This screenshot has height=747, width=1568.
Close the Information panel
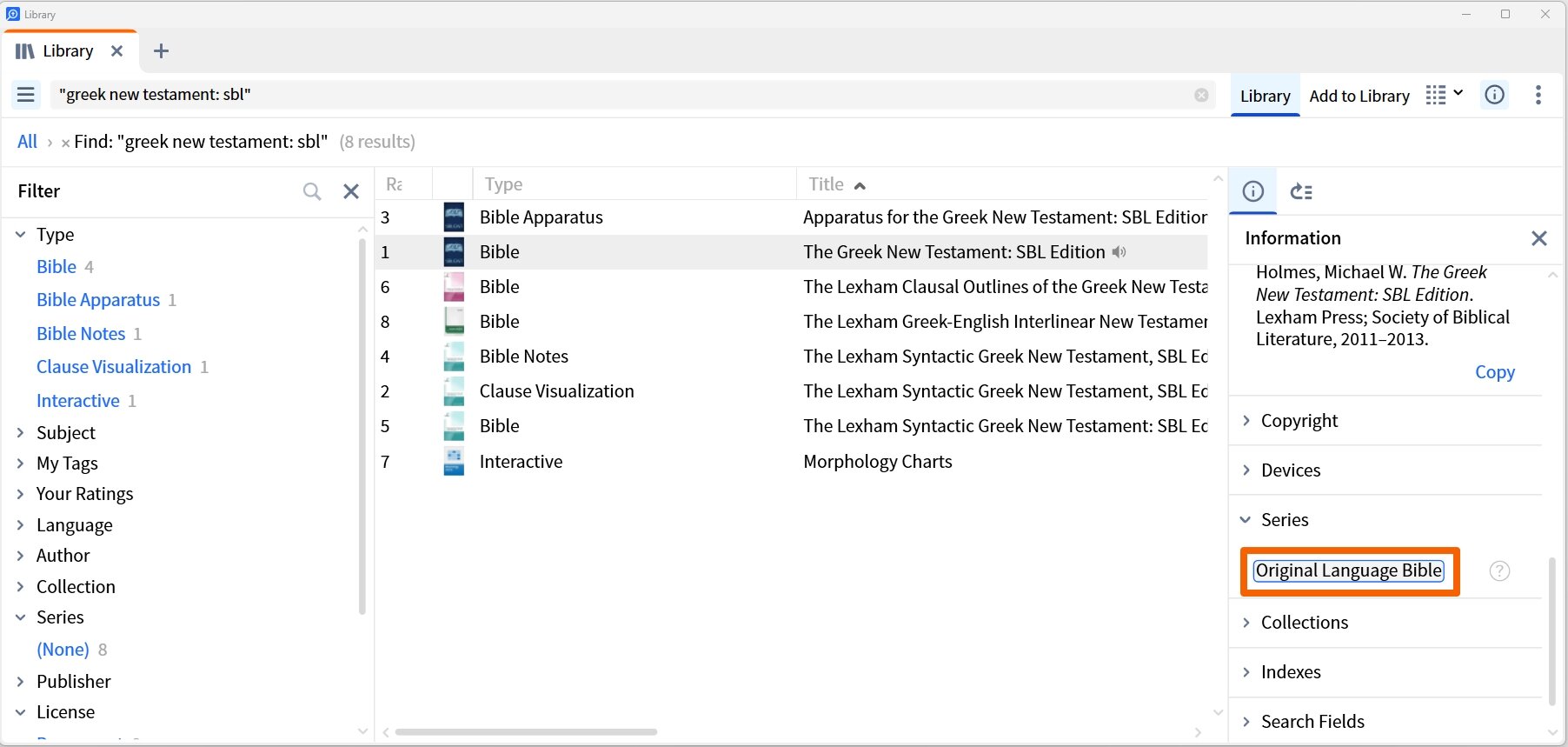(x=1538, y=238)
